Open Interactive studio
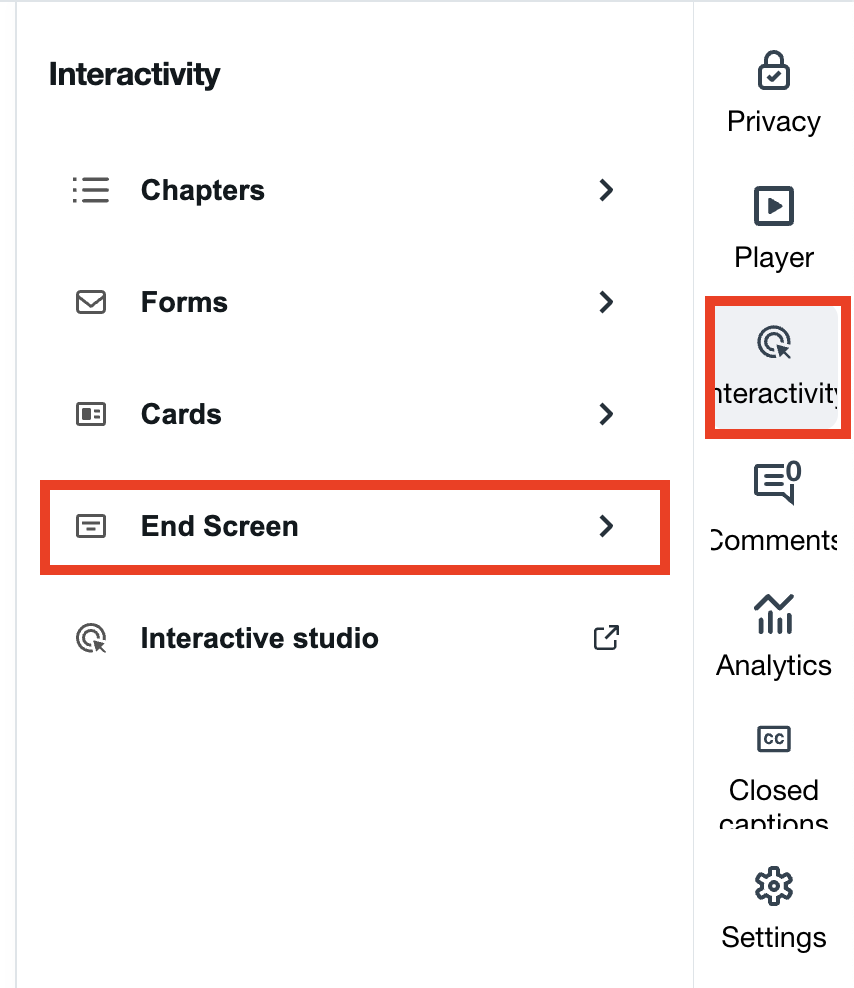The image size is (854, 988). [x=259, y=638]
